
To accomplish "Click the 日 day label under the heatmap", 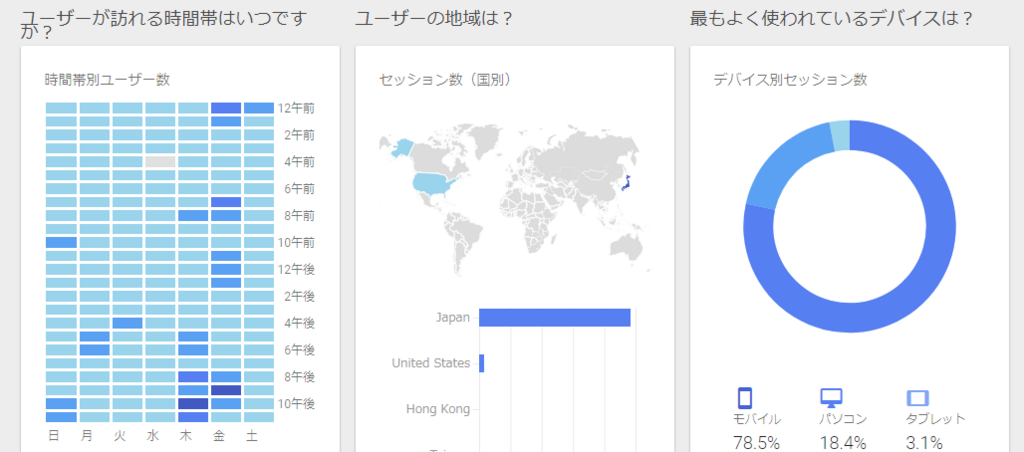I will (54, 435).
